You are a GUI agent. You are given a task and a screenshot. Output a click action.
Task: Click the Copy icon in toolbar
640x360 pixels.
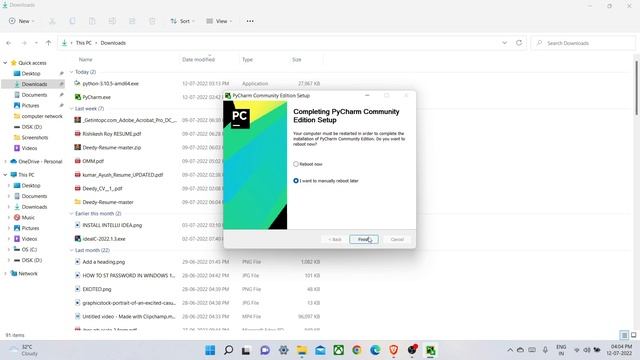pyautogui.click(x=72, y=21)
